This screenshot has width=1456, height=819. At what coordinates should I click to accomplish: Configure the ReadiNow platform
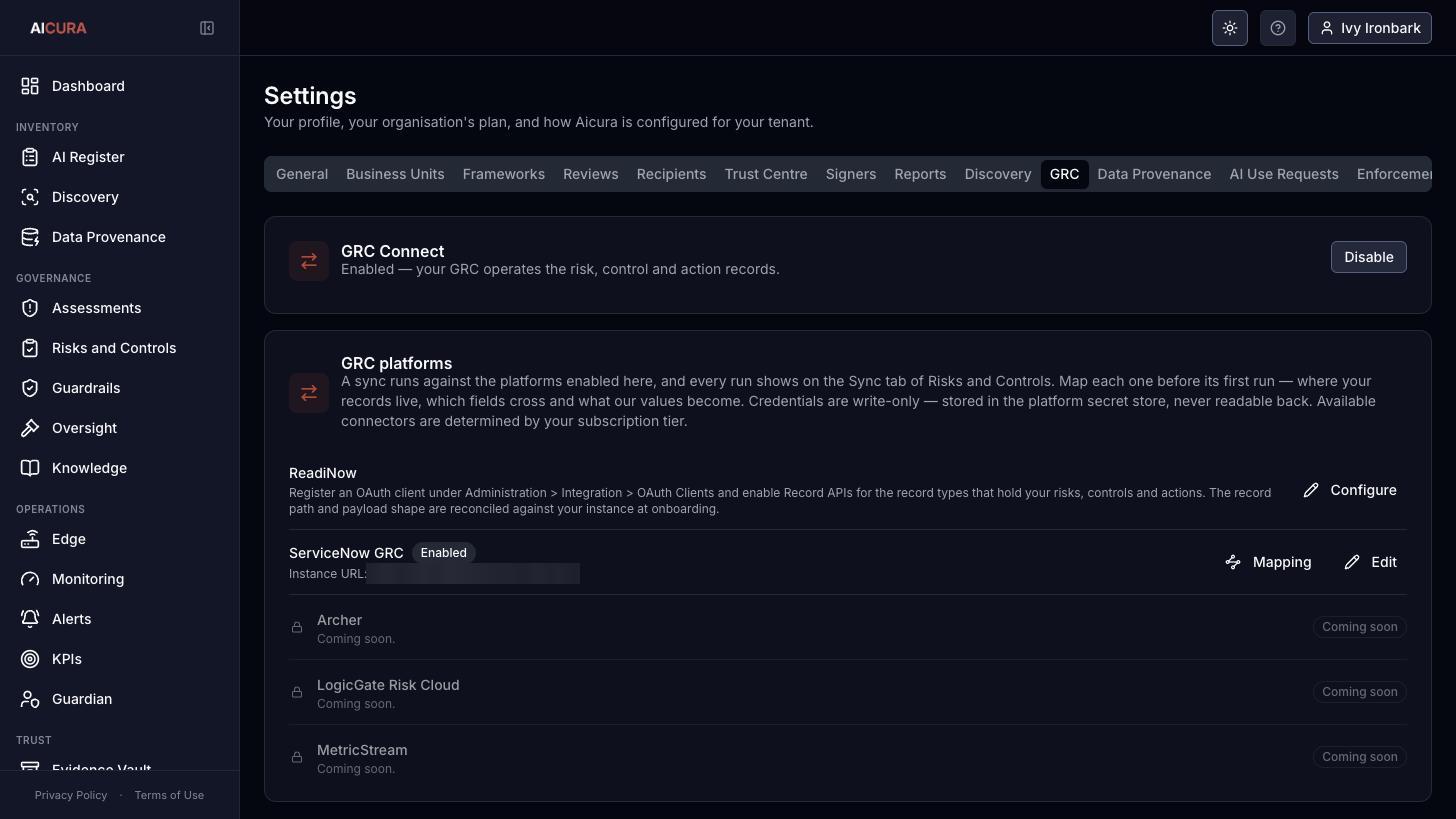(1350, 490)
